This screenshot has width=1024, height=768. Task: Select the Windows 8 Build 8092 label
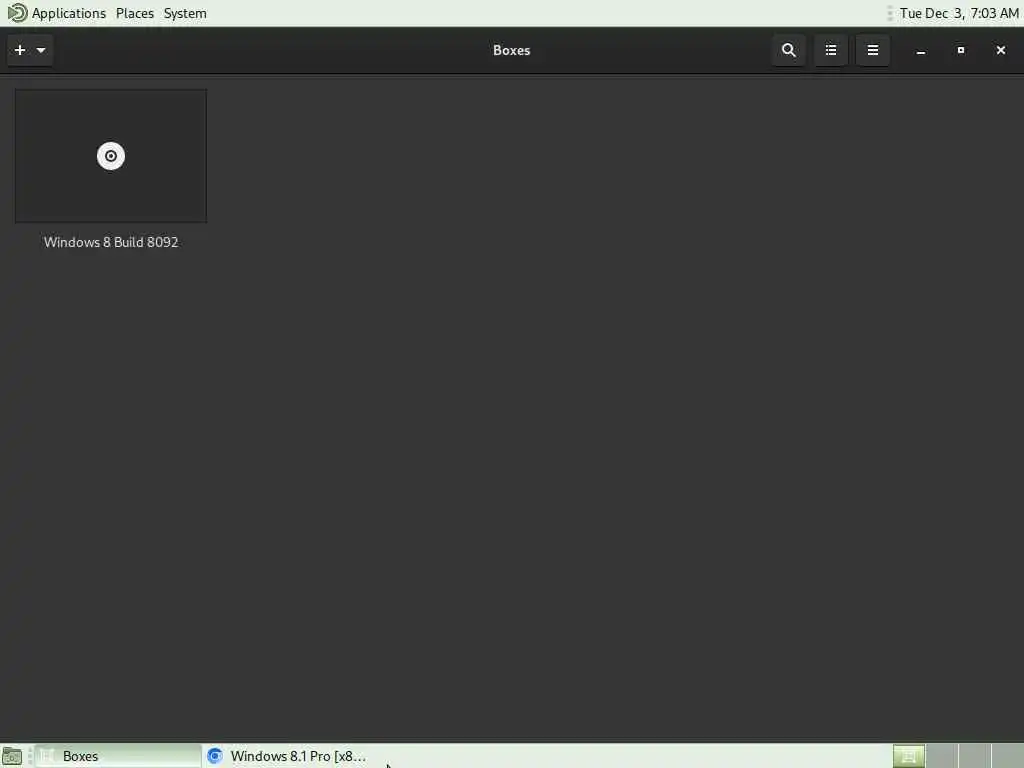111,242
